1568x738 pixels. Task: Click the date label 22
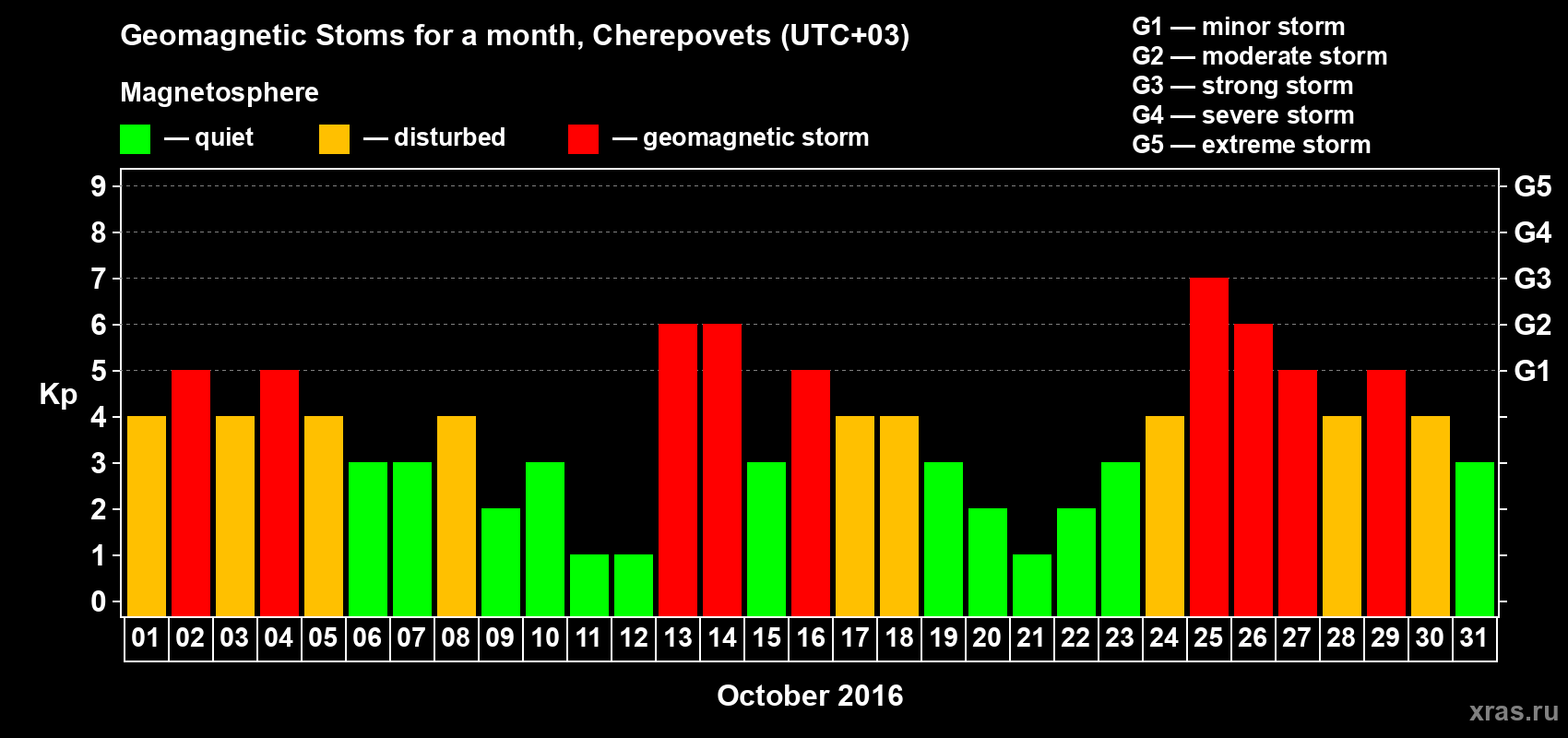[1075, 637]
